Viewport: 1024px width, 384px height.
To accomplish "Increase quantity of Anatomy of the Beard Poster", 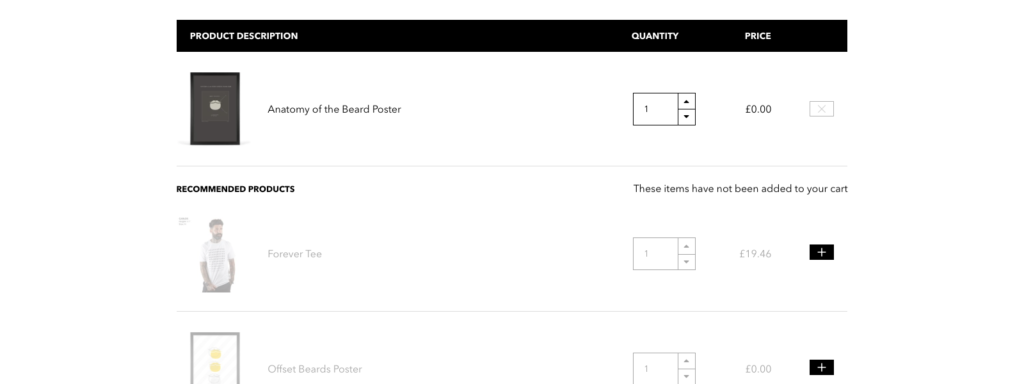I will (686, 101).
